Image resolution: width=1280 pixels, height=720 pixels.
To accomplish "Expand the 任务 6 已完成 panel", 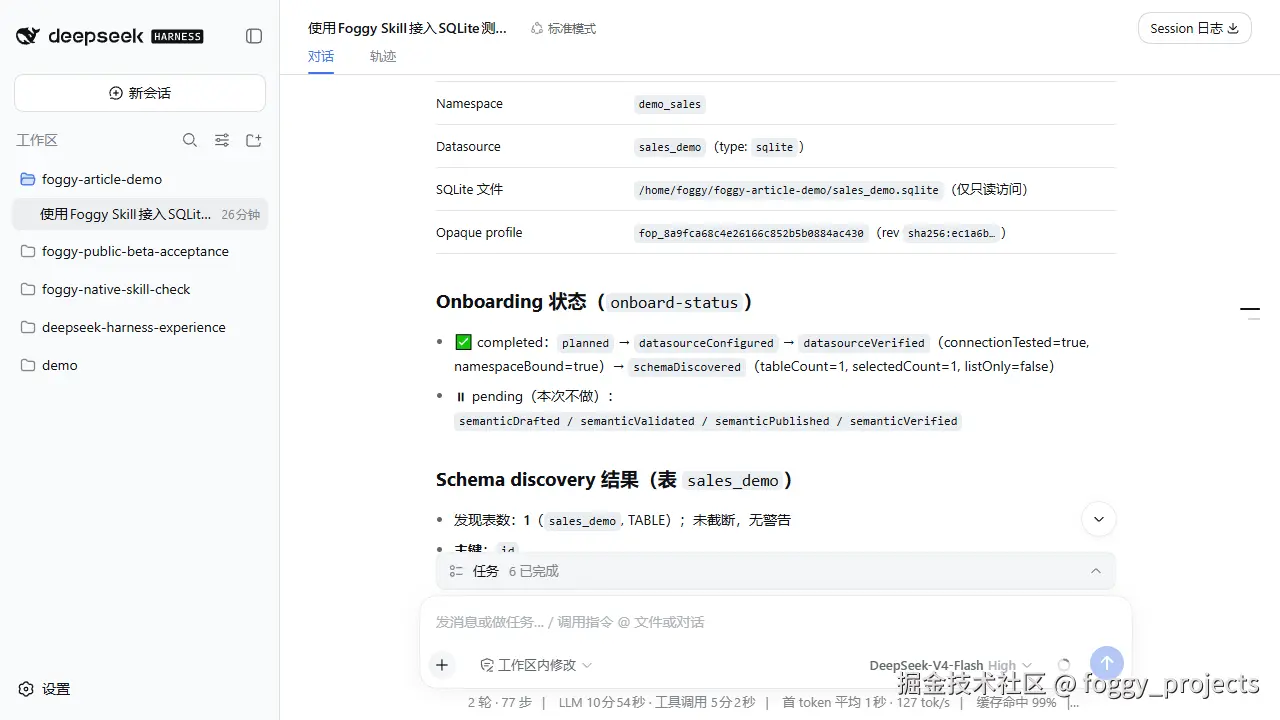I will pos(775,571).
